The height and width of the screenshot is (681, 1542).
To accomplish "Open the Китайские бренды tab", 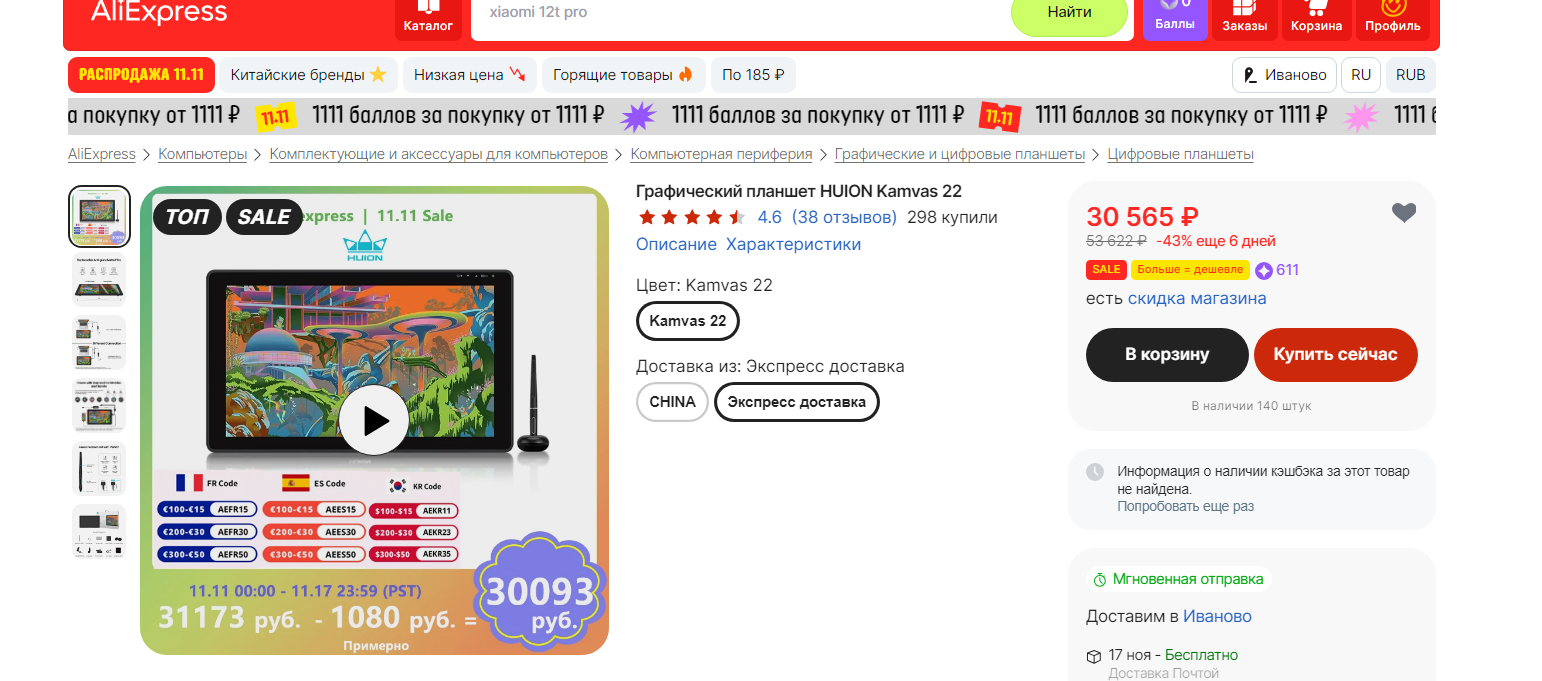I will (308, 75).
